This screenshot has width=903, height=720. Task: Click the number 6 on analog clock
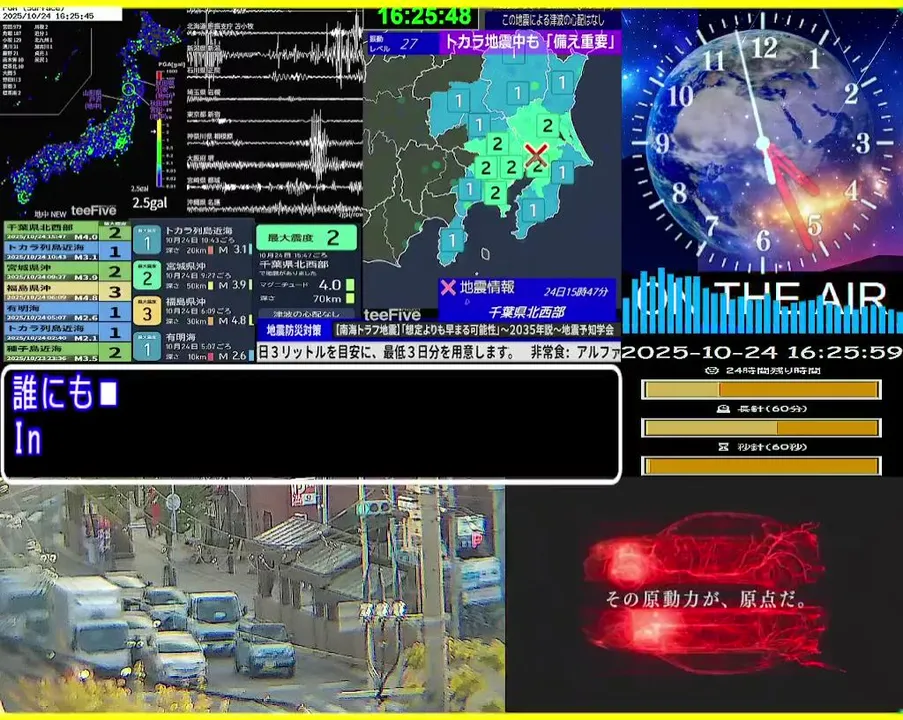point(763,240)
